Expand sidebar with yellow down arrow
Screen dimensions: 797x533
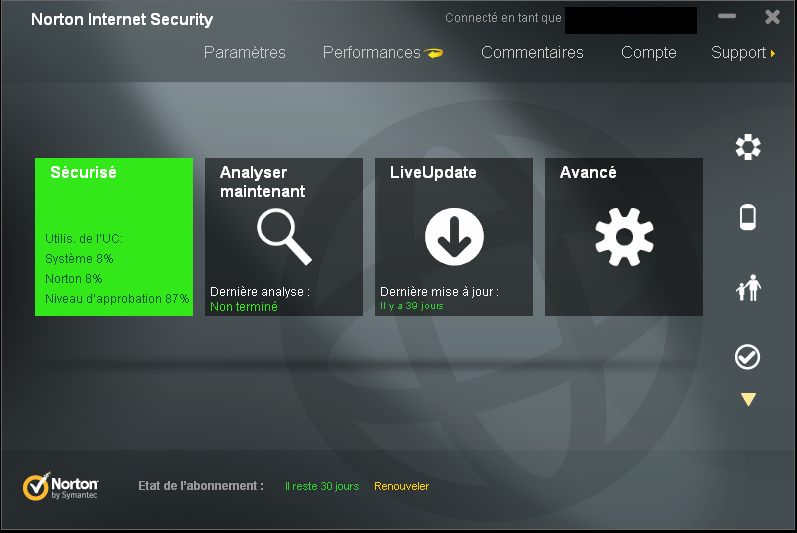coord(748,399)
